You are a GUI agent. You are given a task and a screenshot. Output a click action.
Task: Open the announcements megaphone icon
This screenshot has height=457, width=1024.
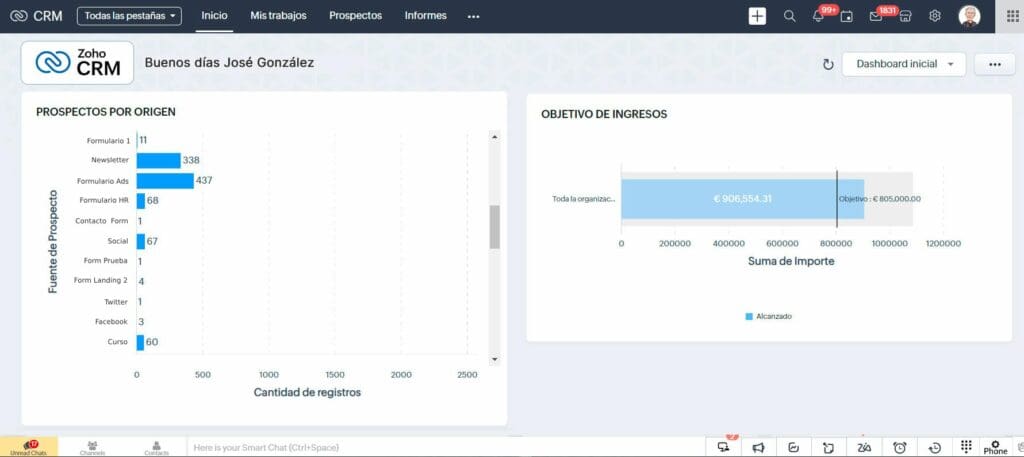[x=758, y=447]
